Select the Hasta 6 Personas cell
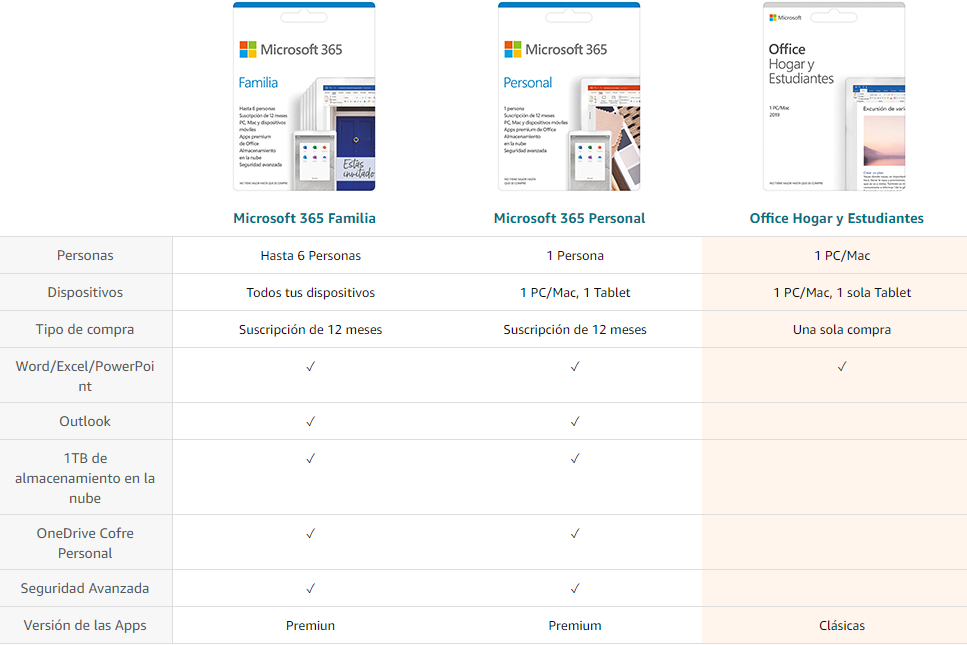This screenshot has height=645, width=967. click(x=310, y=255)
